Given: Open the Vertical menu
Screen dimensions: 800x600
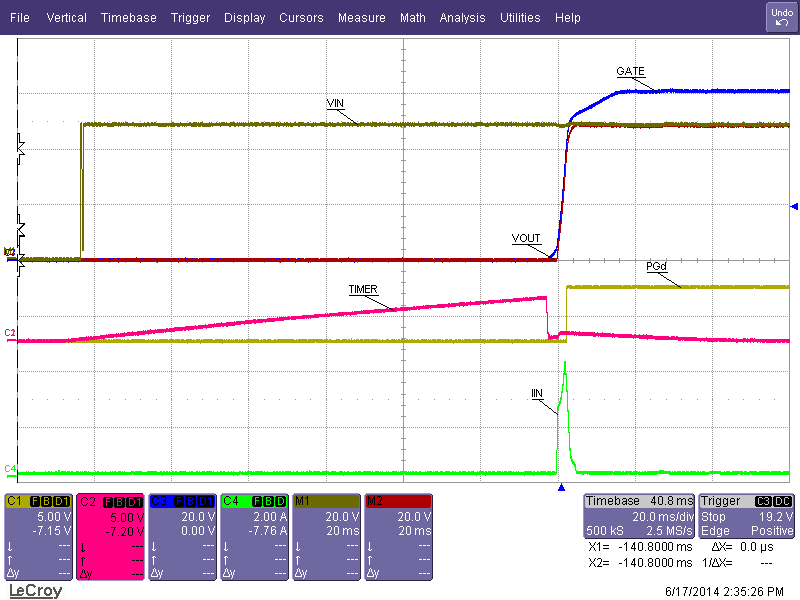Looking at the screenshot, I should [66, 18].
